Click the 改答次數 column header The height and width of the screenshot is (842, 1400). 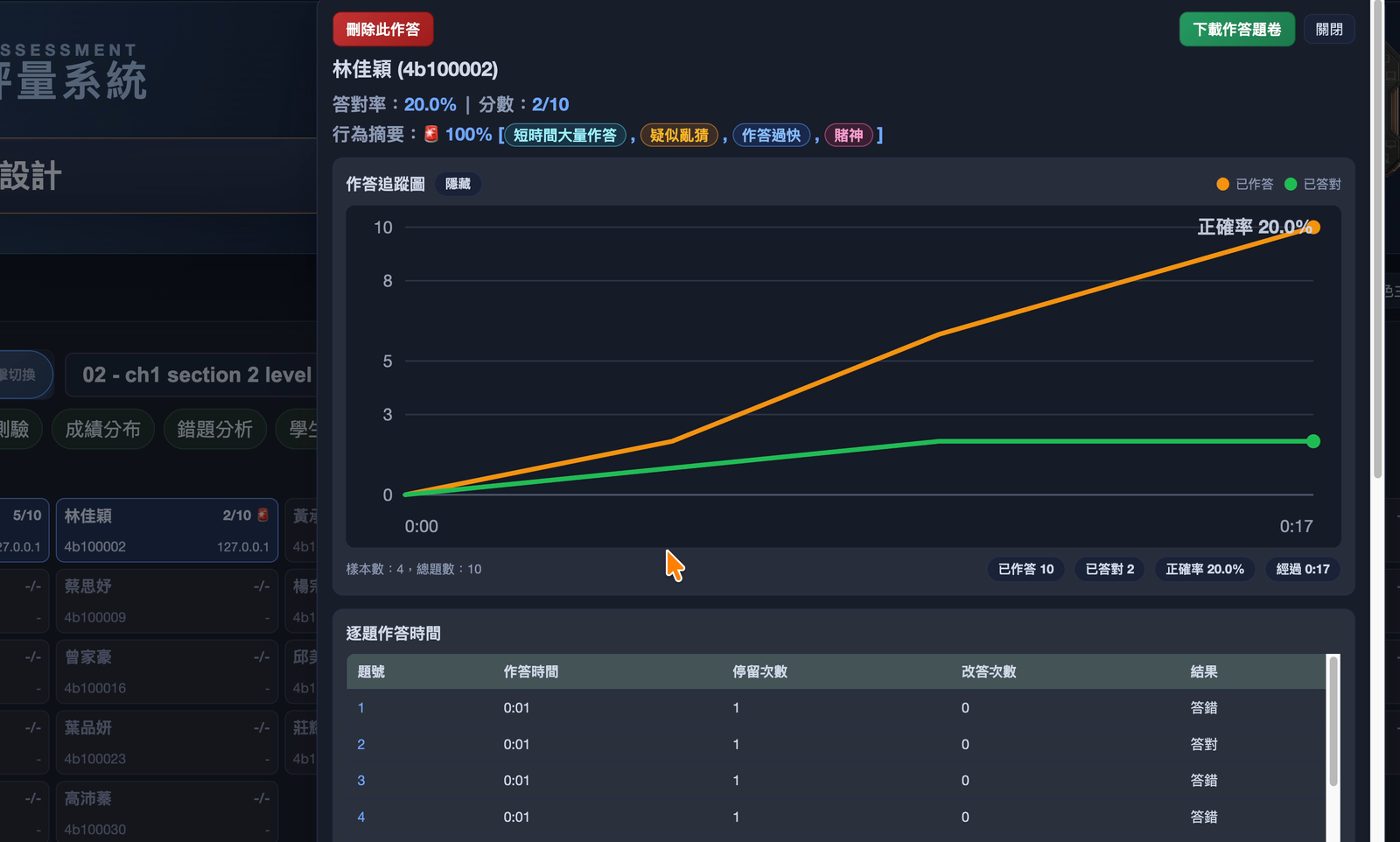989,671
